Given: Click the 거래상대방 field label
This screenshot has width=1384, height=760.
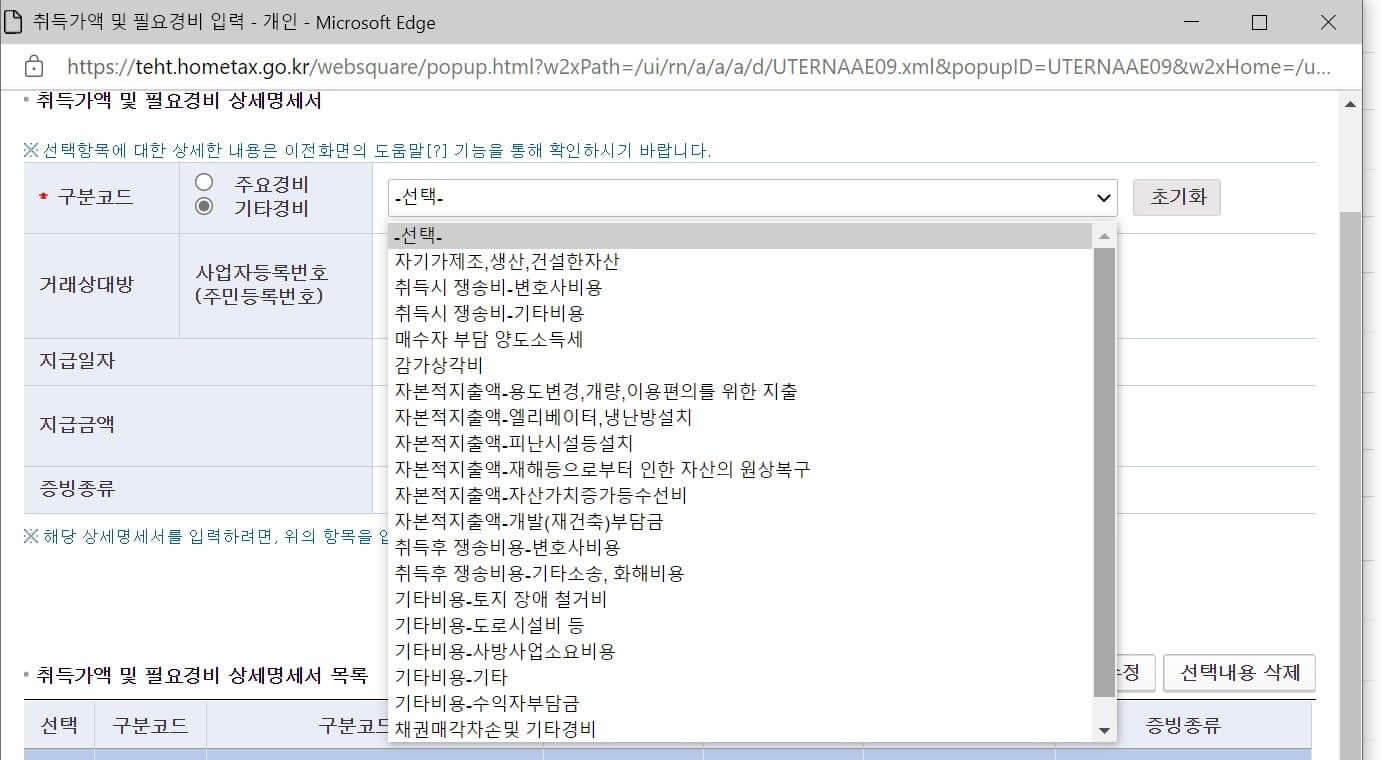Looking at the screenshot, I should (86, 284).
